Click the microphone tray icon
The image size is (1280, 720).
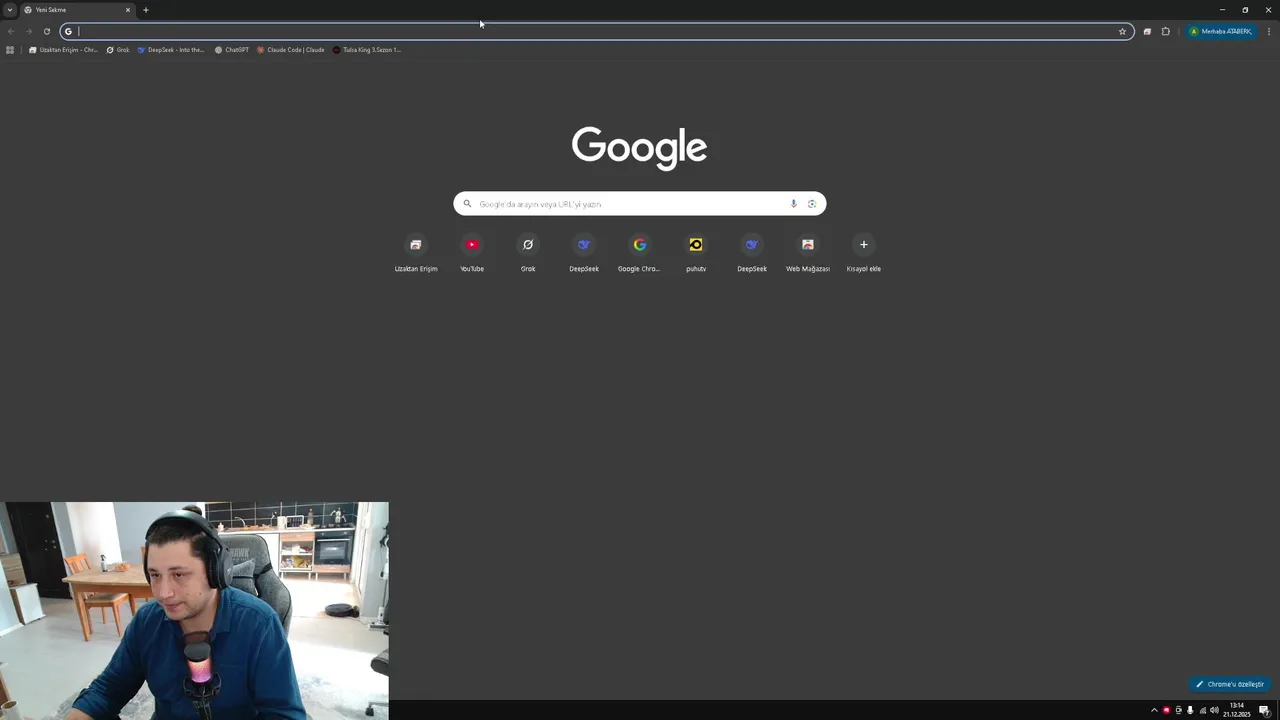1190,710
